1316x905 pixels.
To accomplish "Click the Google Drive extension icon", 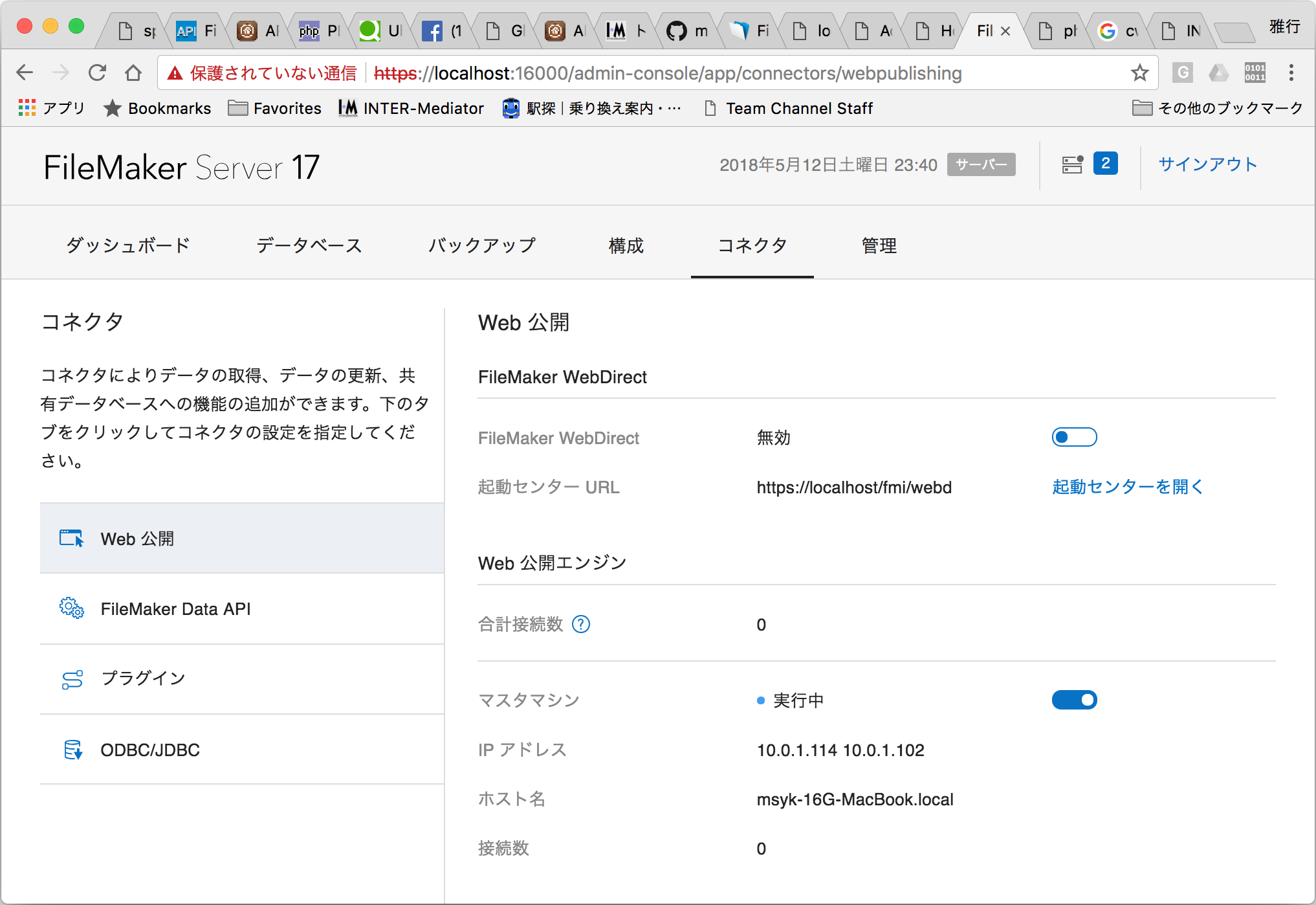I will pyautogui.click(x=1218, y=73).
